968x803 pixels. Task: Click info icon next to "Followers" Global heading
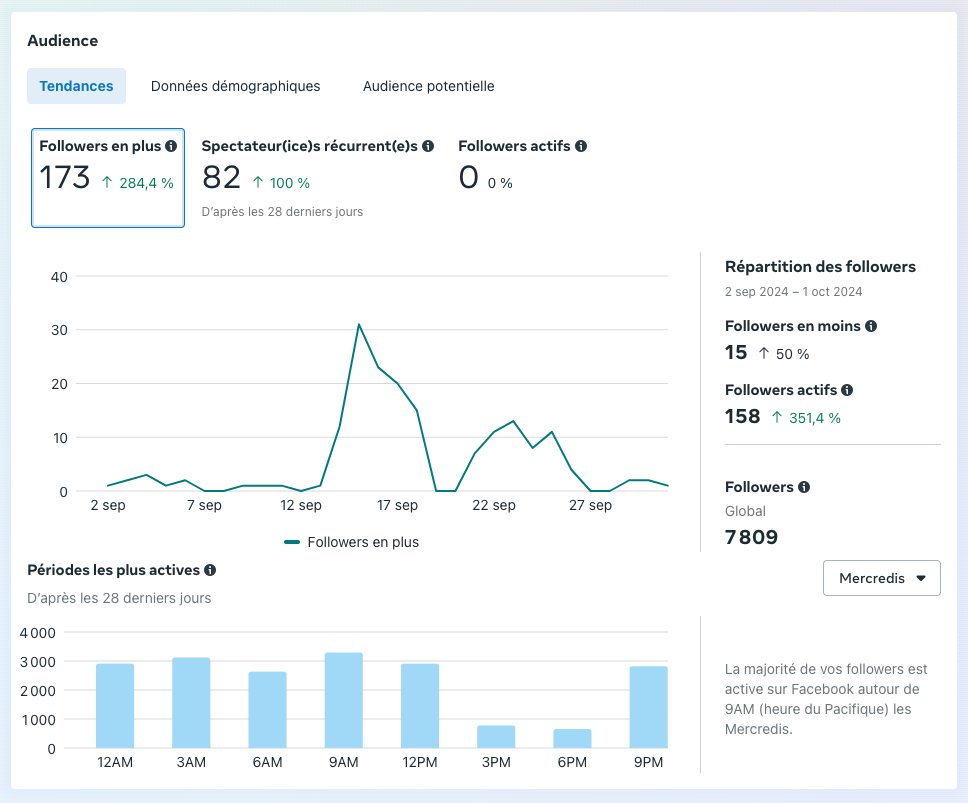[x=804, y=487]
